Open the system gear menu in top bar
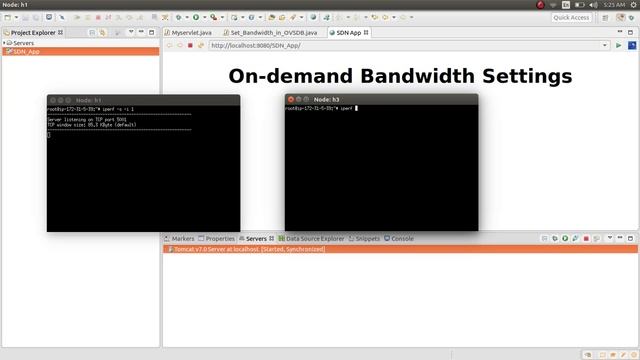Image resolution: width=640 pixels, height=360 pixels. pos(633,5)
